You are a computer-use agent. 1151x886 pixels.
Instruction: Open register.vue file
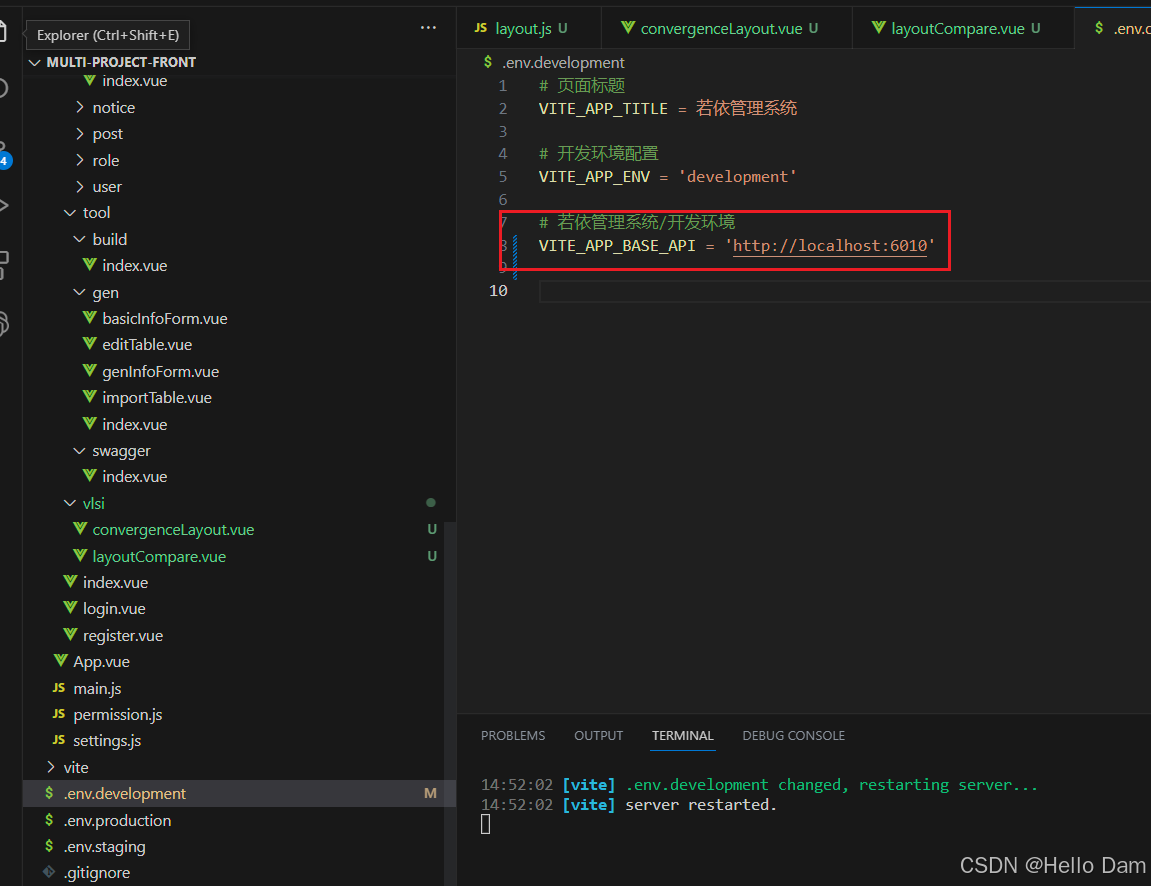pyautogui.click(x=123, y=636)
